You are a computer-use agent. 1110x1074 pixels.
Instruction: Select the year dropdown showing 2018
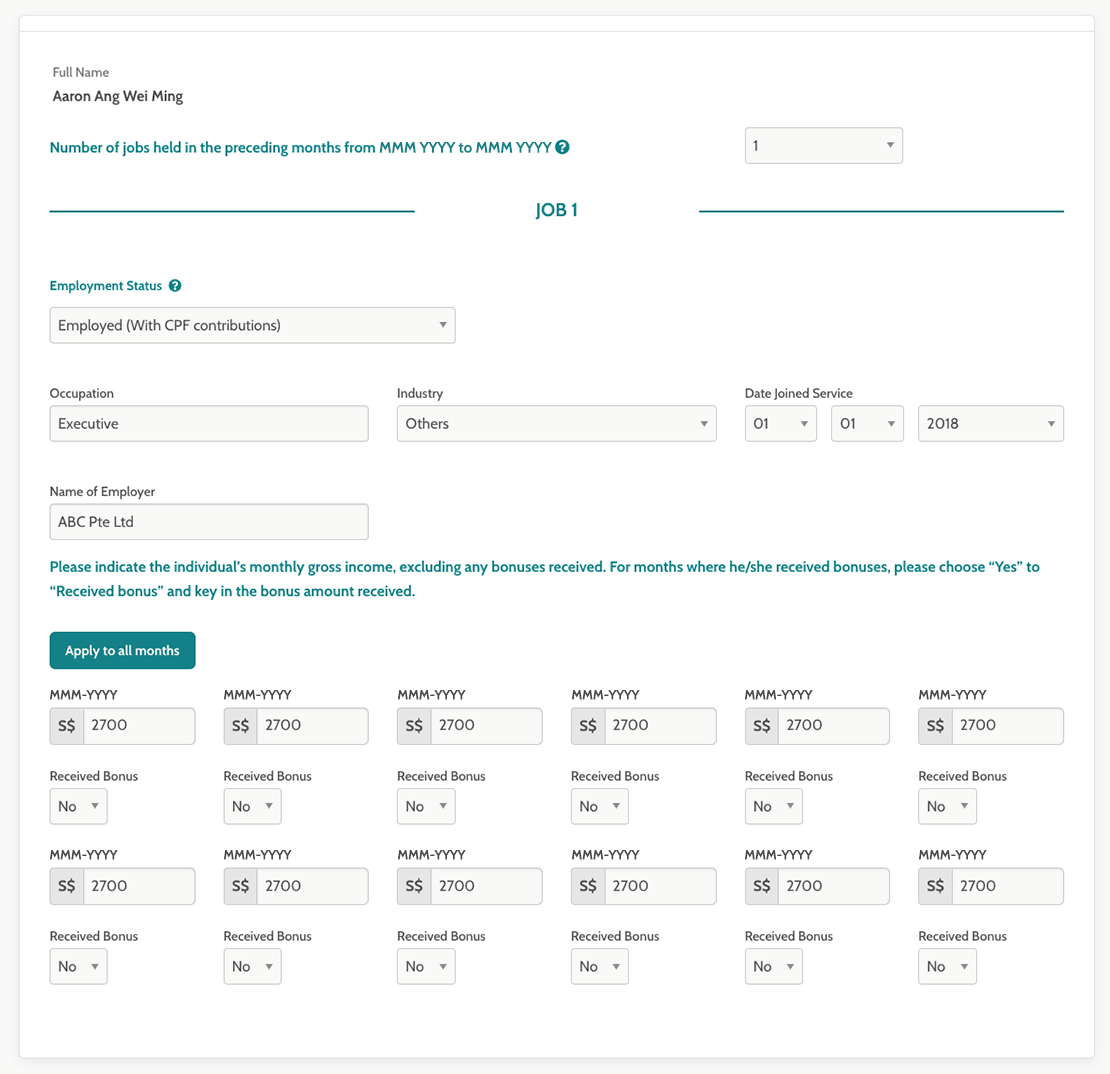pyautogui.click(x=990, y=423)
